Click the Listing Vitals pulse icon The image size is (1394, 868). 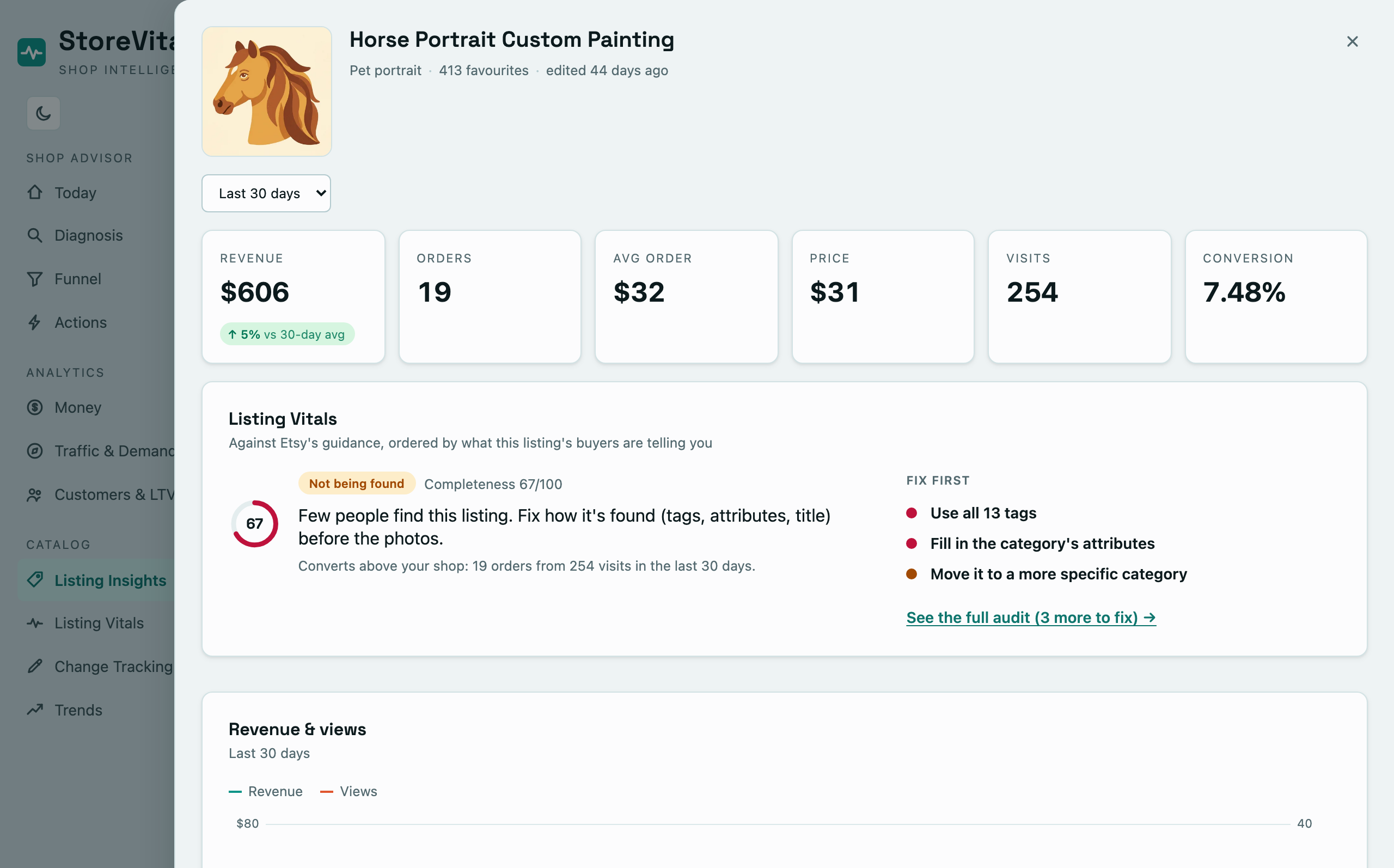(35, 623)
